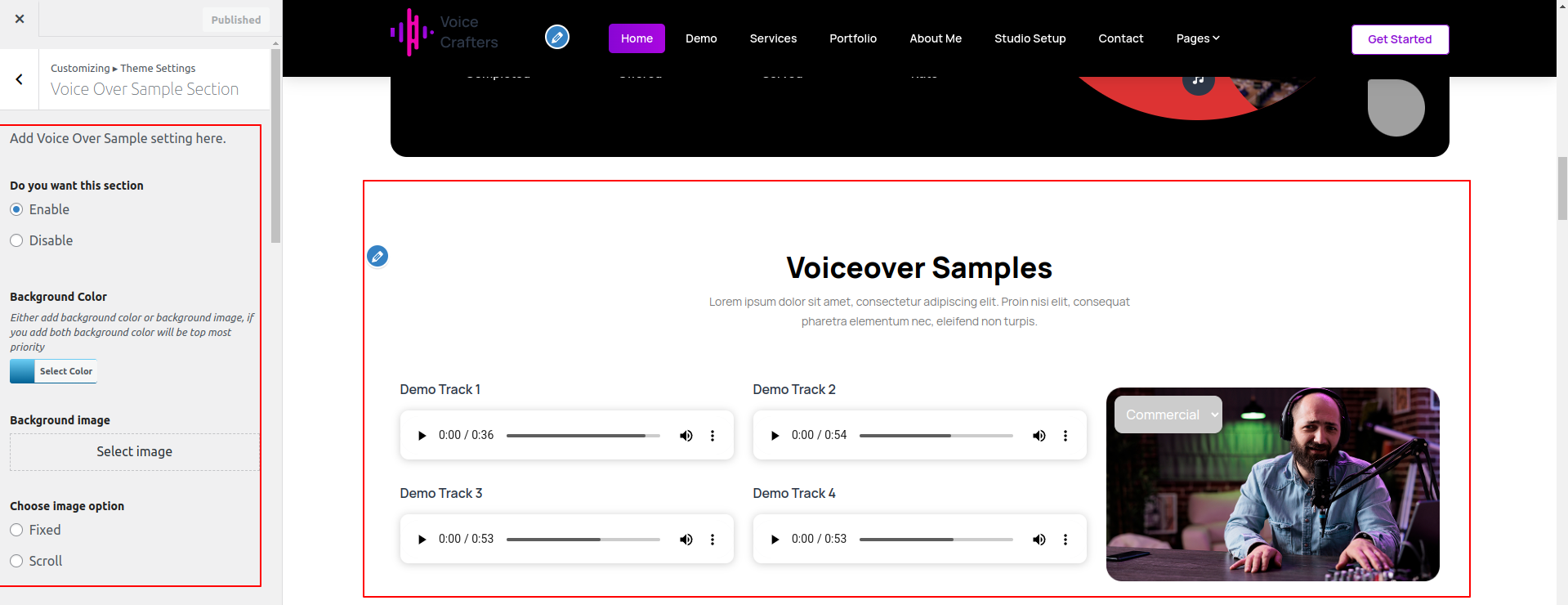Open the Portfolio menu item
The width and height of the screenshot is (1568, 605).
pos(852,38)
